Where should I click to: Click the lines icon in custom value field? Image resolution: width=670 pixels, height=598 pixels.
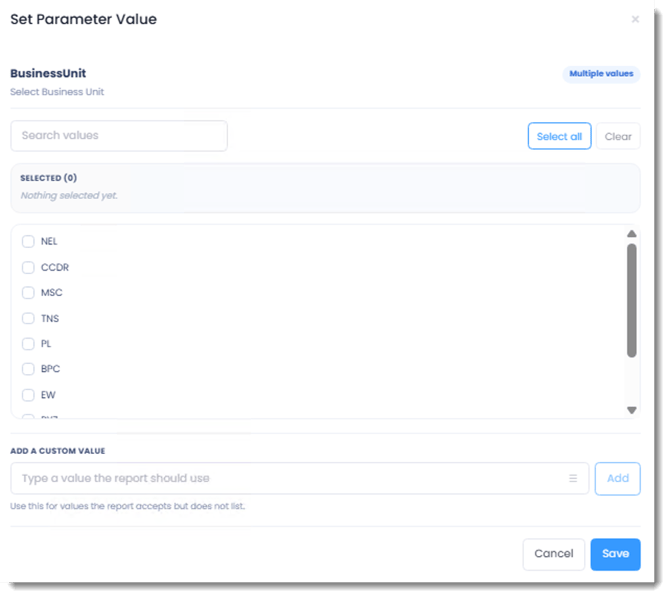coord(573,478)
